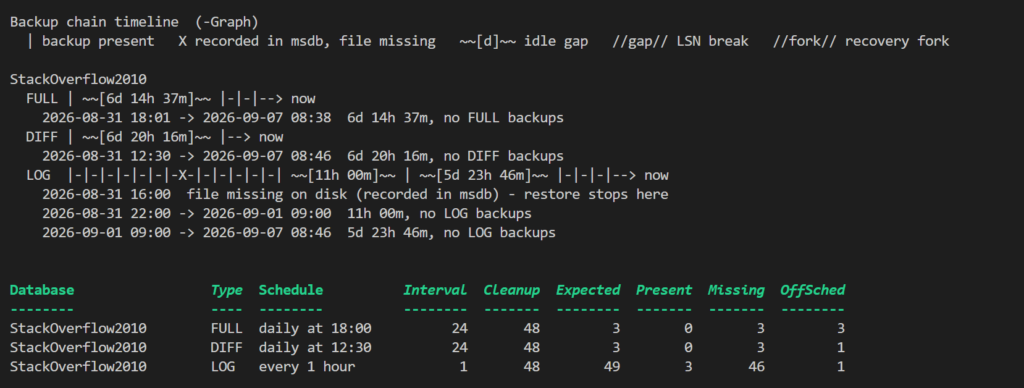The image size is (1024, 388).
Task: Click the Type column header
Action: click(x=227, y=290)
